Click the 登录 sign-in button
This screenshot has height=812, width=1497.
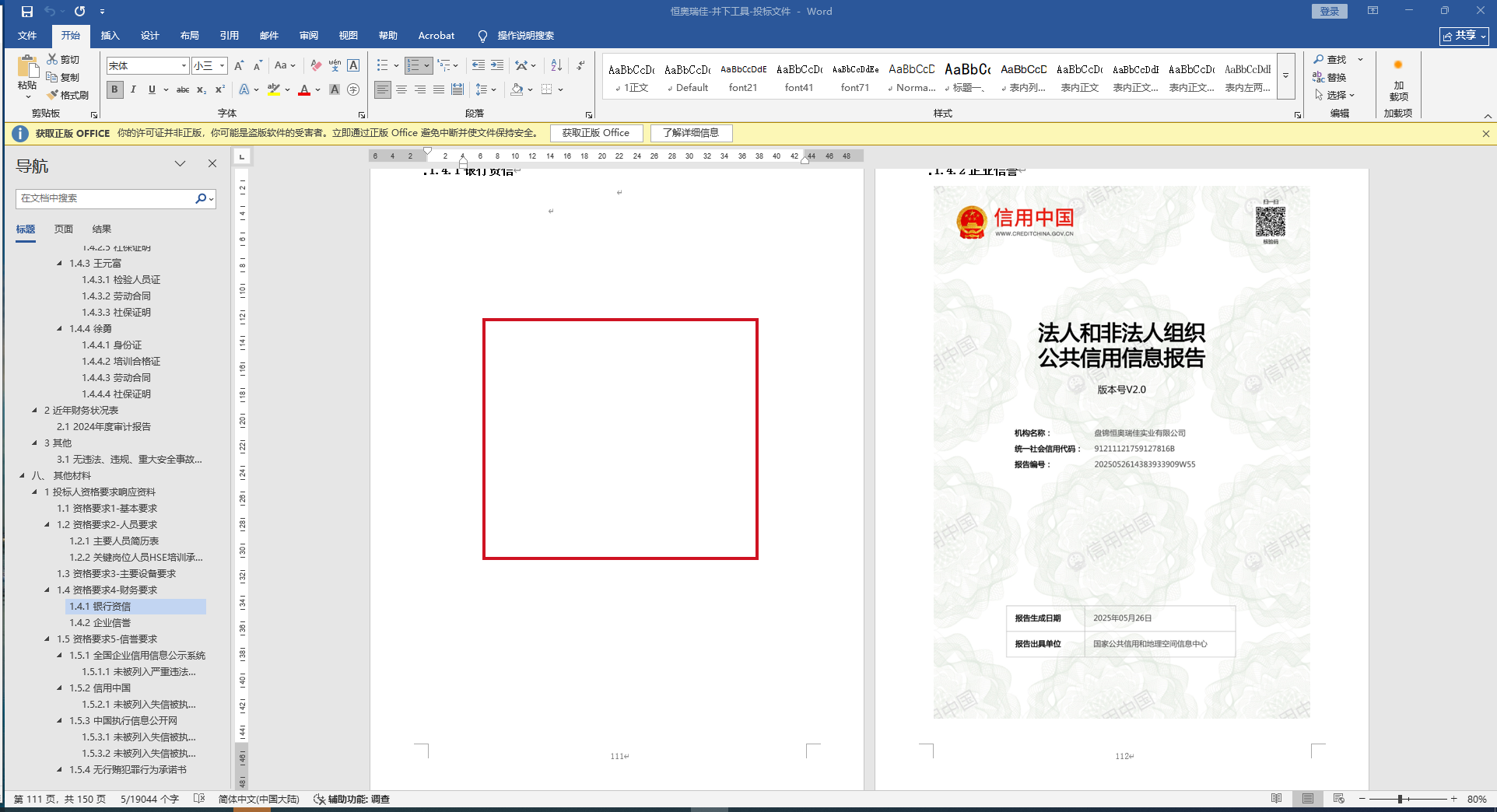point(1330,11)
